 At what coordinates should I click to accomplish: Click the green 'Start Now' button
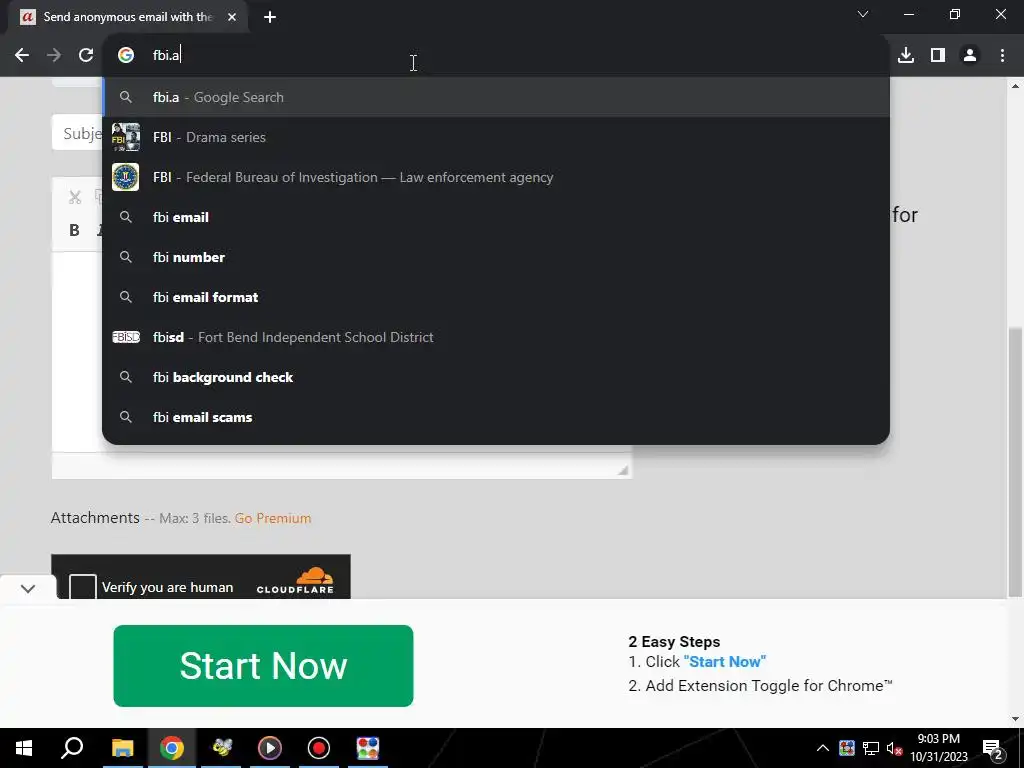click(263, 665)
